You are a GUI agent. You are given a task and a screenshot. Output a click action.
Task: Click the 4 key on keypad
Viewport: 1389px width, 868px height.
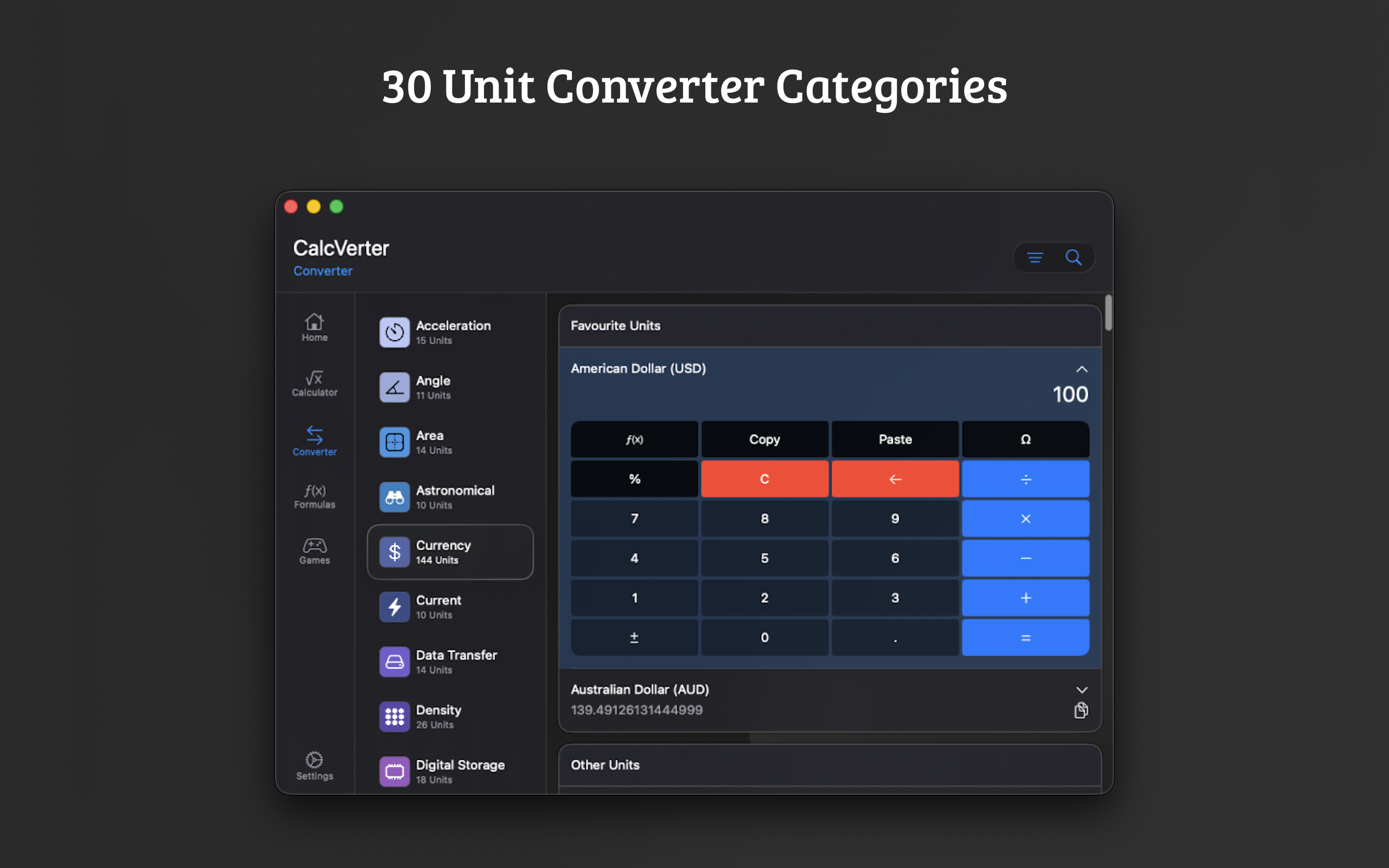pyautogui.click(x=634, y=558)
